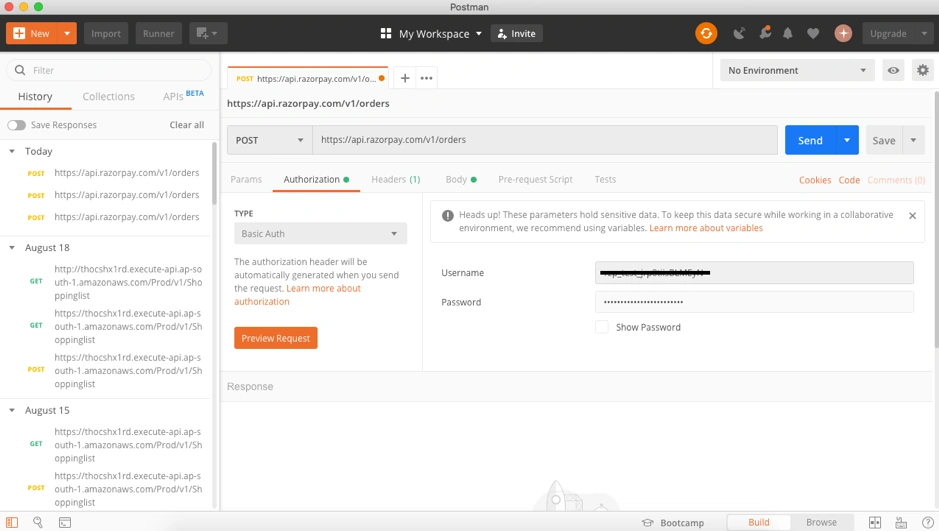Click Clear all history link
939x531 pixels.
click(x=187, y=125)
